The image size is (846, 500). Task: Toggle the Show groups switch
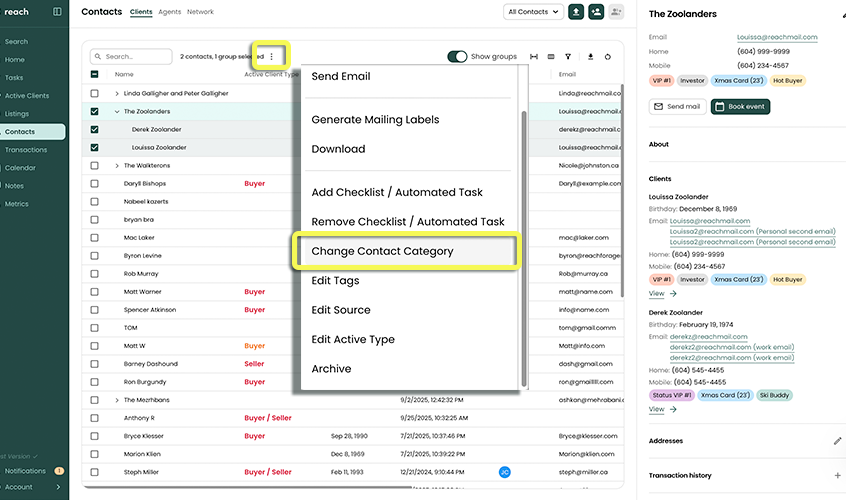(457, 57)
